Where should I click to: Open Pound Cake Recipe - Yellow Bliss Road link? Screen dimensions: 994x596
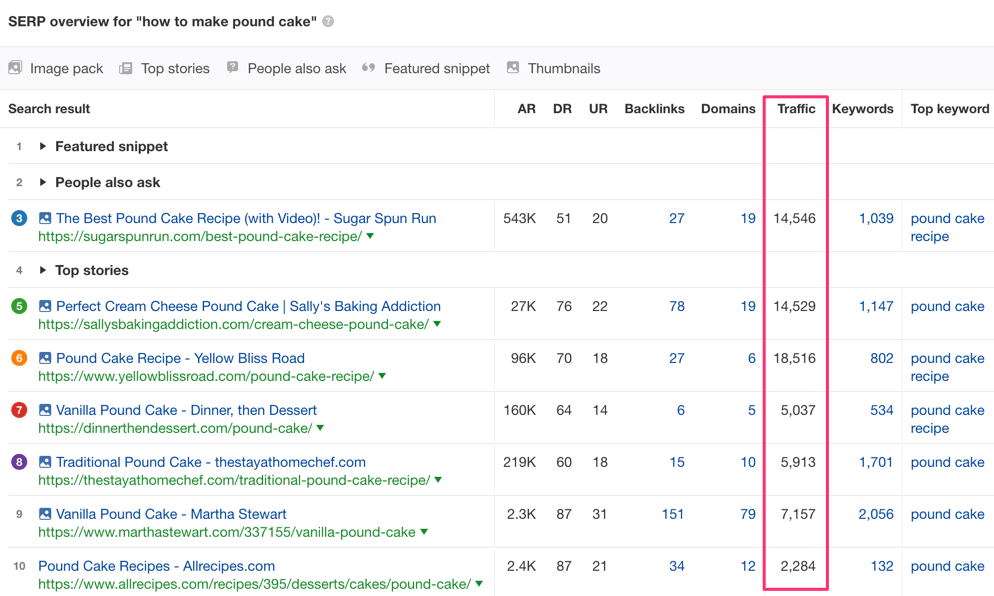[180, 358]
